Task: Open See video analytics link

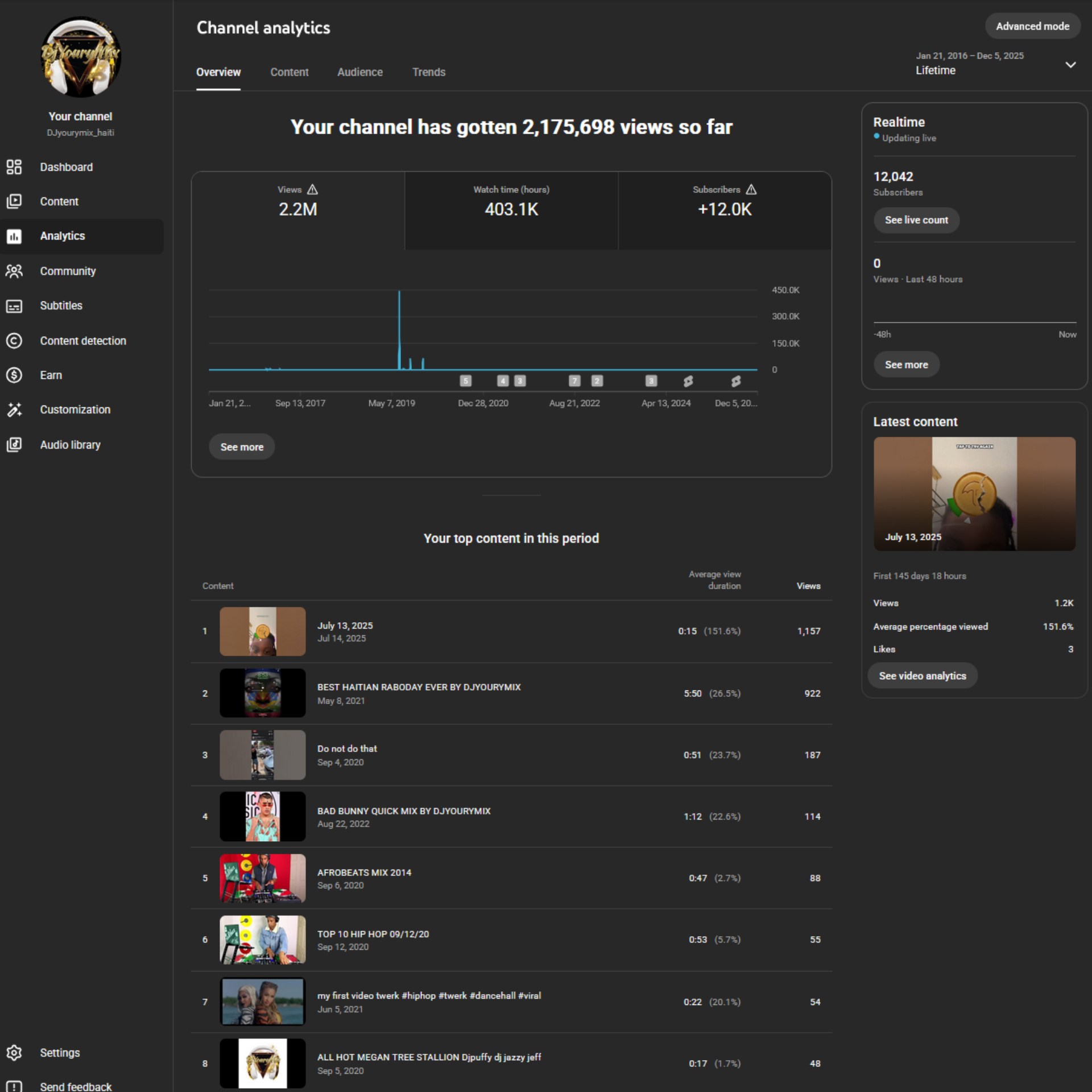Action: [x=922, y=676]
